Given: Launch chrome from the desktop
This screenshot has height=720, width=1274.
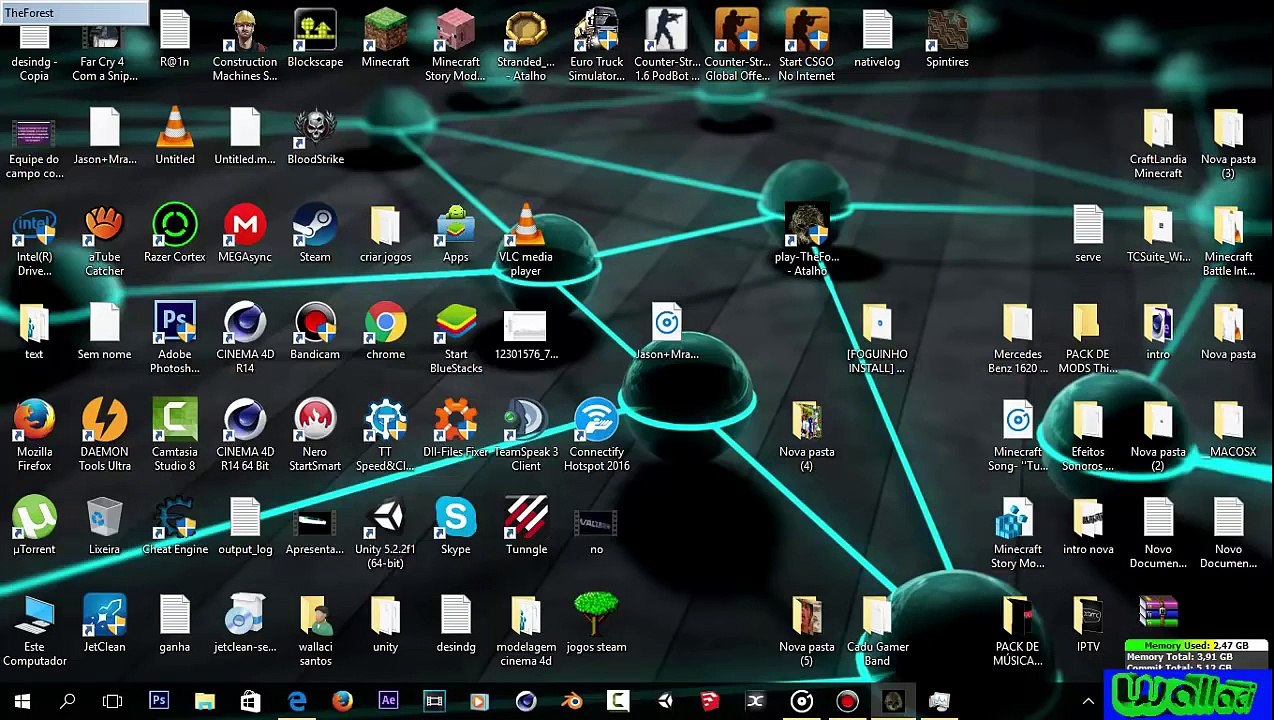Looking at the screenshot, I should coord(385,332).
